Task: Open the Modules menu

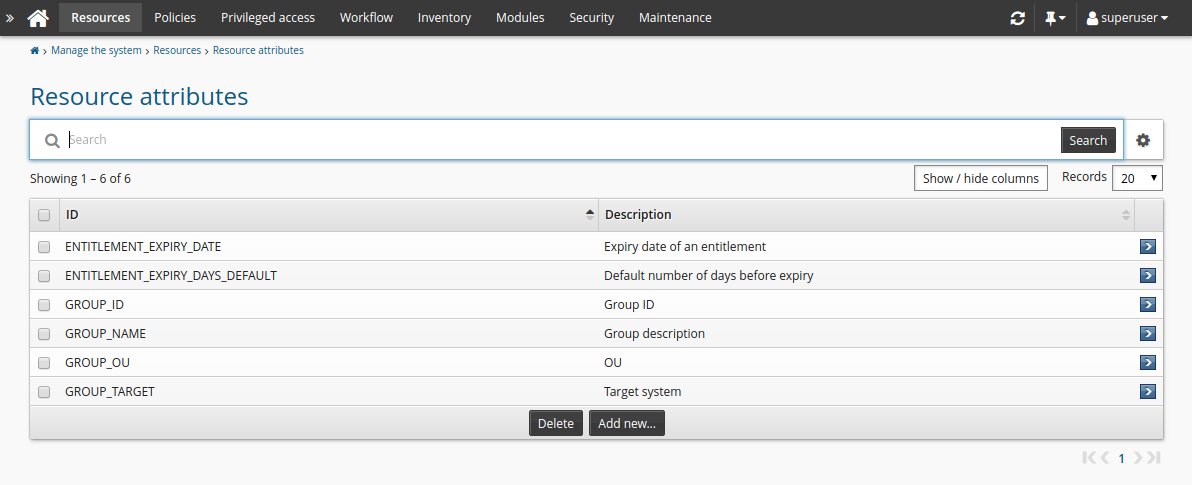Action: pyautogui.click(x=520, y=17)
